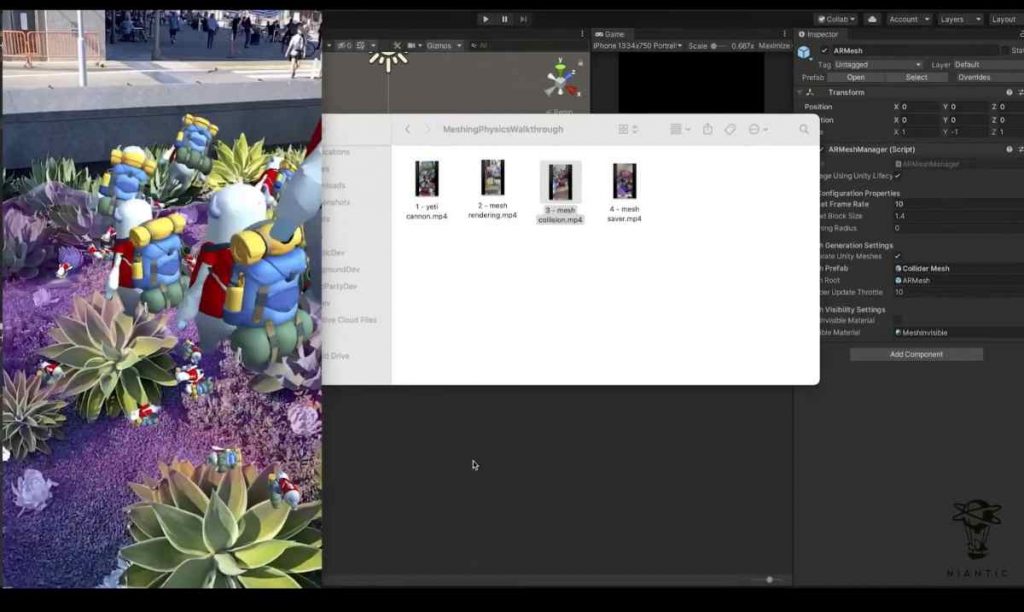Open the Layers dropdown in toolbar
The width and height of the screenshot is (1024, 612).
point(959,19)
